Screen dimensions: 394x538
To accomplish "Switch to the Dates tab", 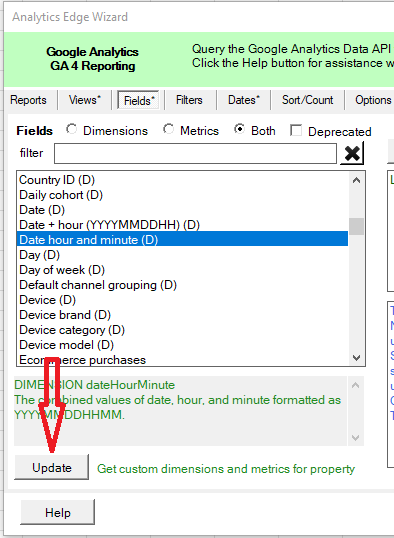I will tap(244, 100).
